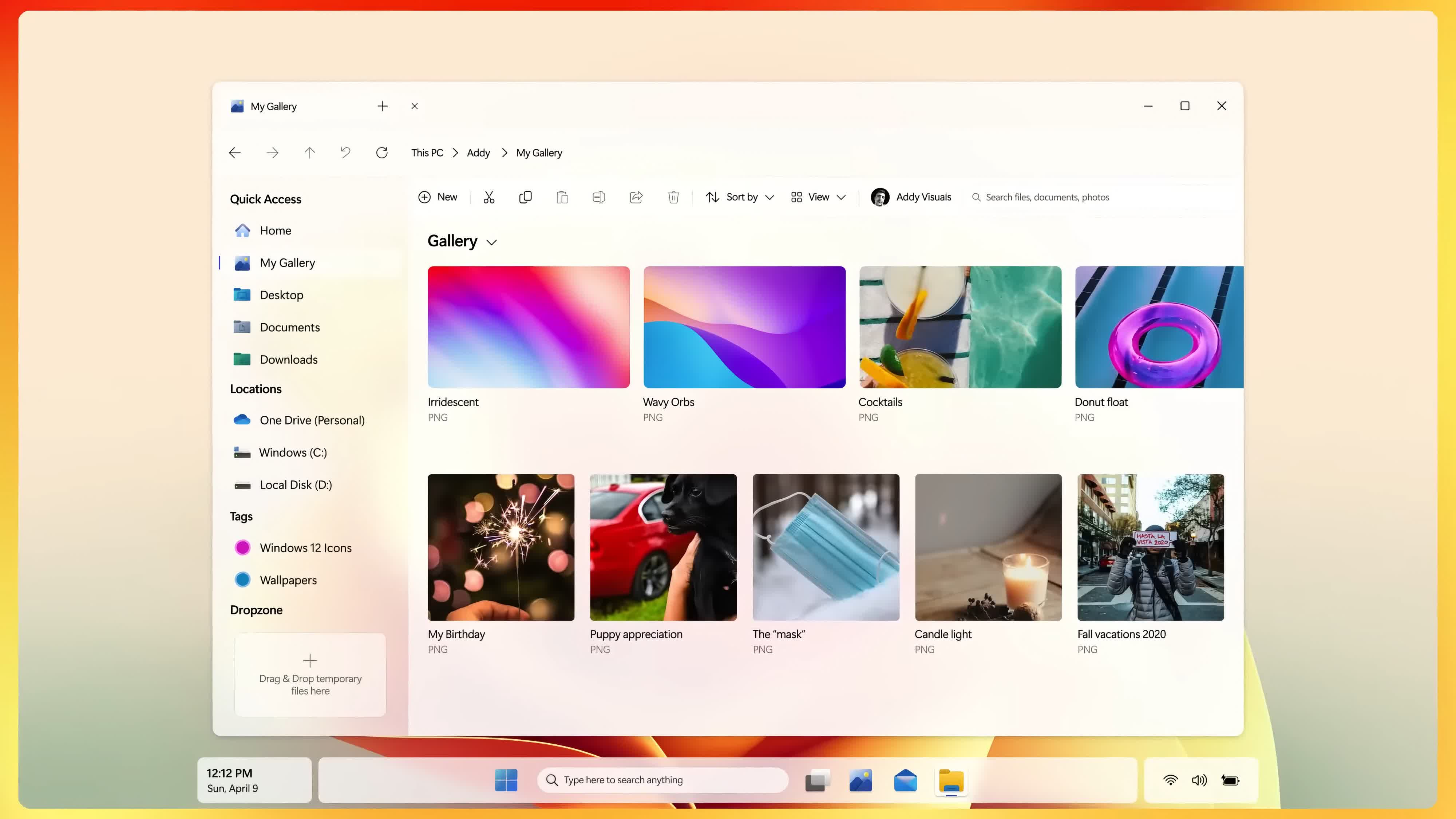This screenshot has width=1456, height=819.
Task: Select the Cocktails image
Action: (960, 327)
